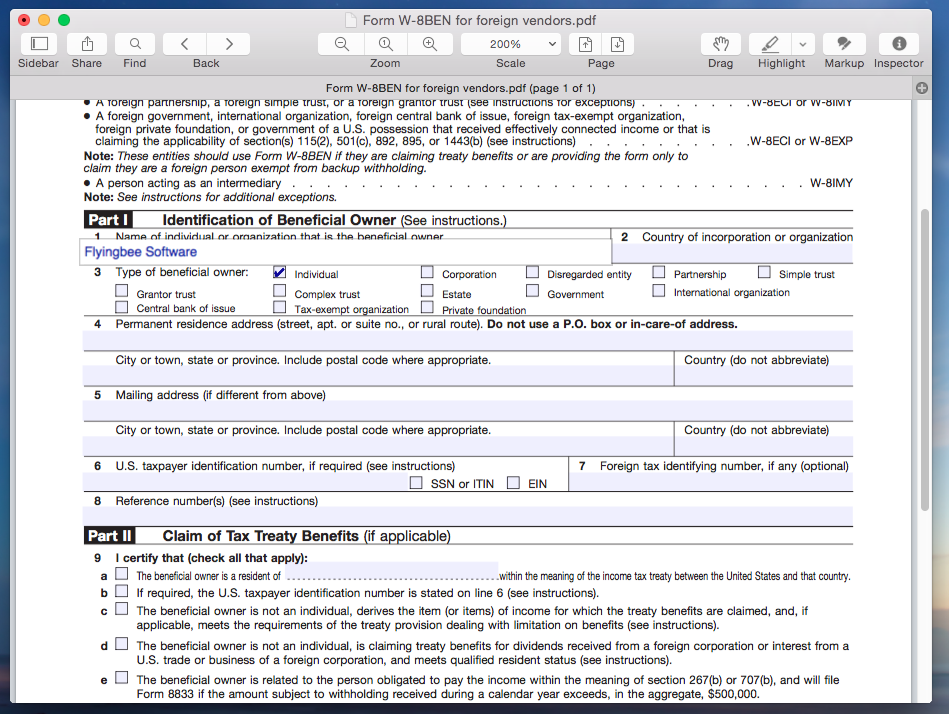
Task: Click the resident-of country field in 9a
Action: [x=392, y=571]
